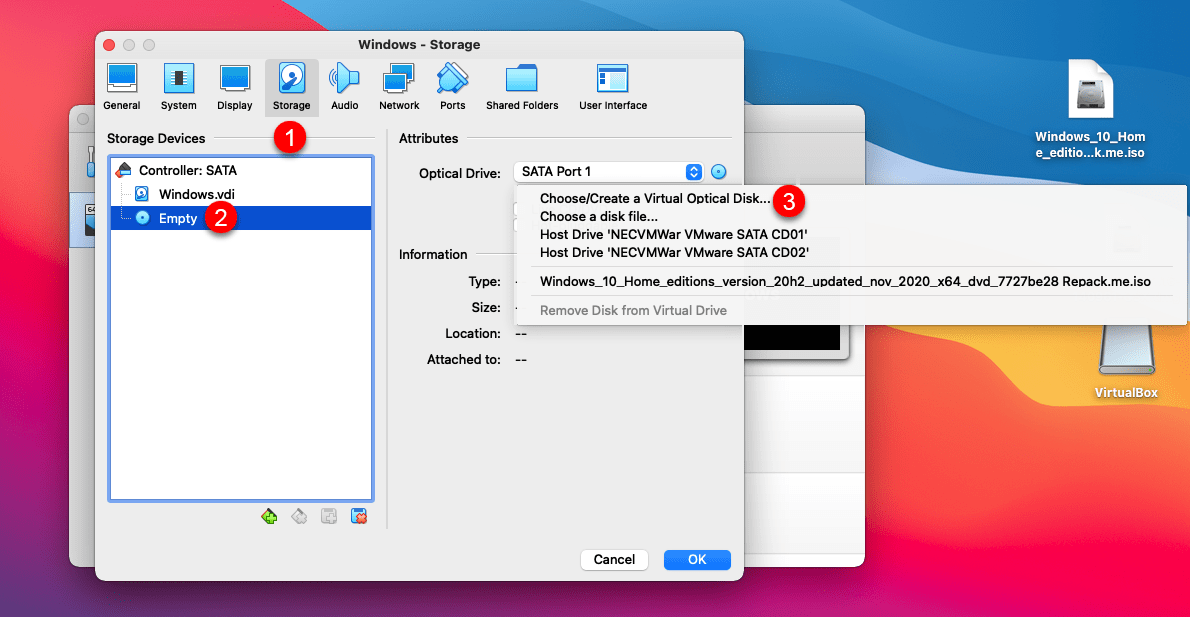Select the Storage settings tab
This screenshot has width=1190, height=617.
pos(291,87)
